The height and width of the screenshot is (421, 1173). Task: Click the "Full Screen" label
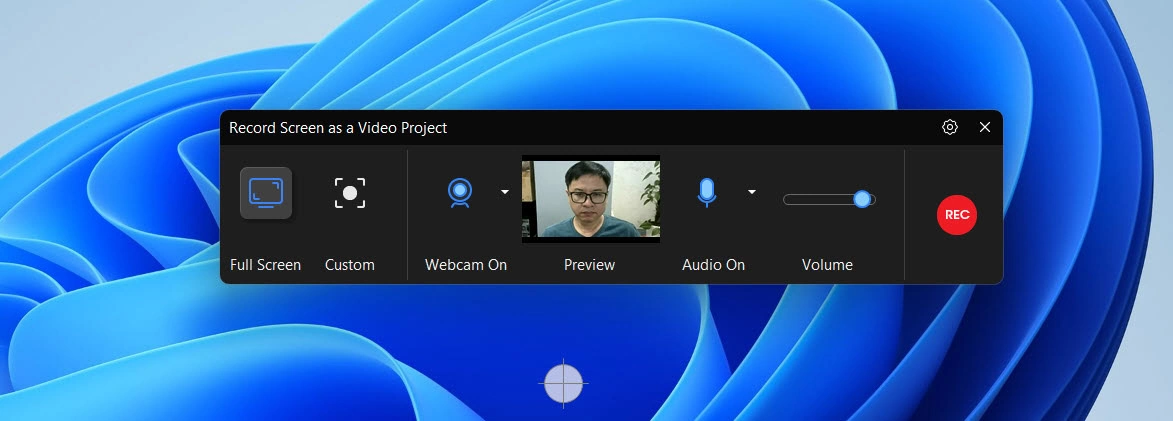(266, 265)
